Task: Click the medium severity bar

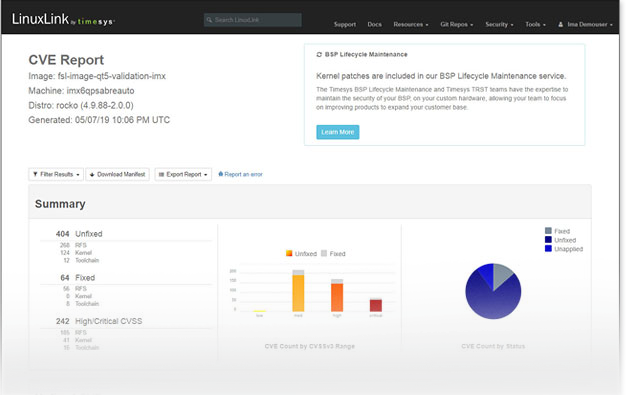Action: click(298, 291)
